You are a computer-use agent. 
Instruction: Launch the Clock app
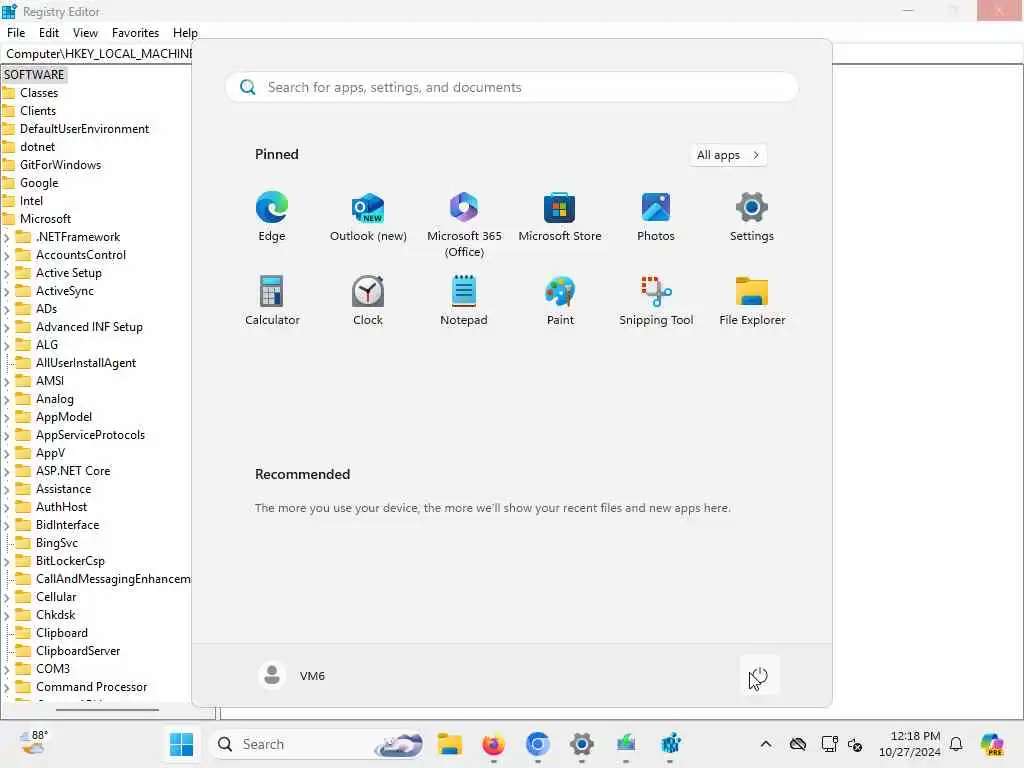click(368, 300)
